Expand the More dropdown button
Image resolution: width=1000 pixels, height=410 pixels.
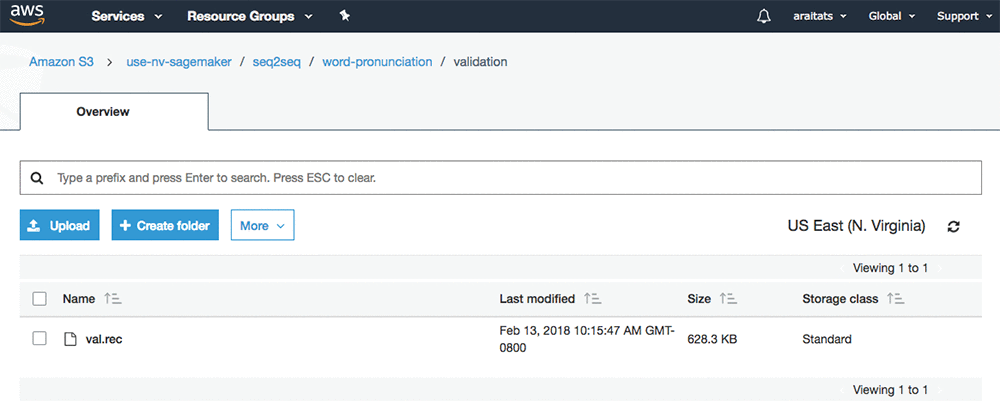coord(262,226)
